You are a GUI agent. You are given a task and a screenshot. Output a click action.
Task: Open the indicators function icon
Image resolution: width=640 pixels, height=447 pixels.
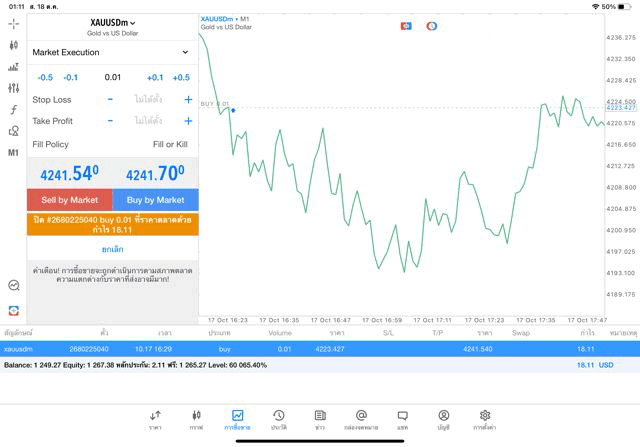click(x=13, y=110)
